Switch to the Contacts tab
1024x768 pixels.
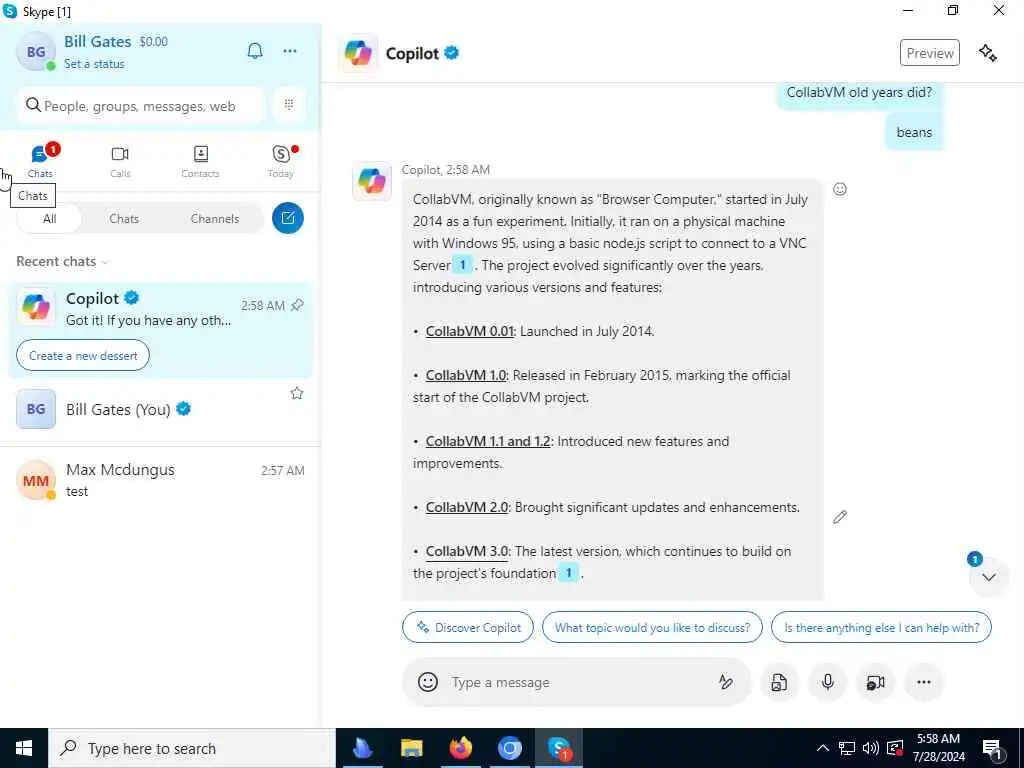point(200,161)
